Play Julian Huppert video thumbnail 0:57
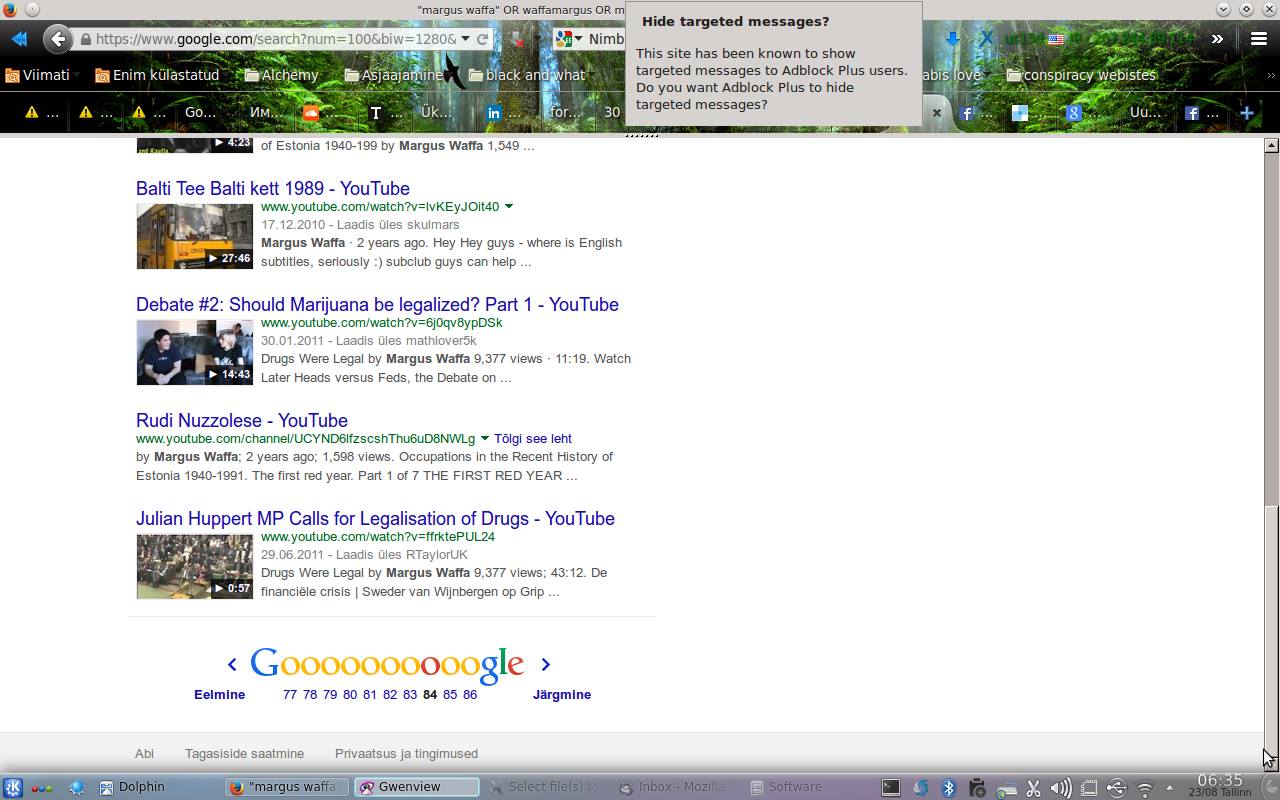 (x=195, y=566)
